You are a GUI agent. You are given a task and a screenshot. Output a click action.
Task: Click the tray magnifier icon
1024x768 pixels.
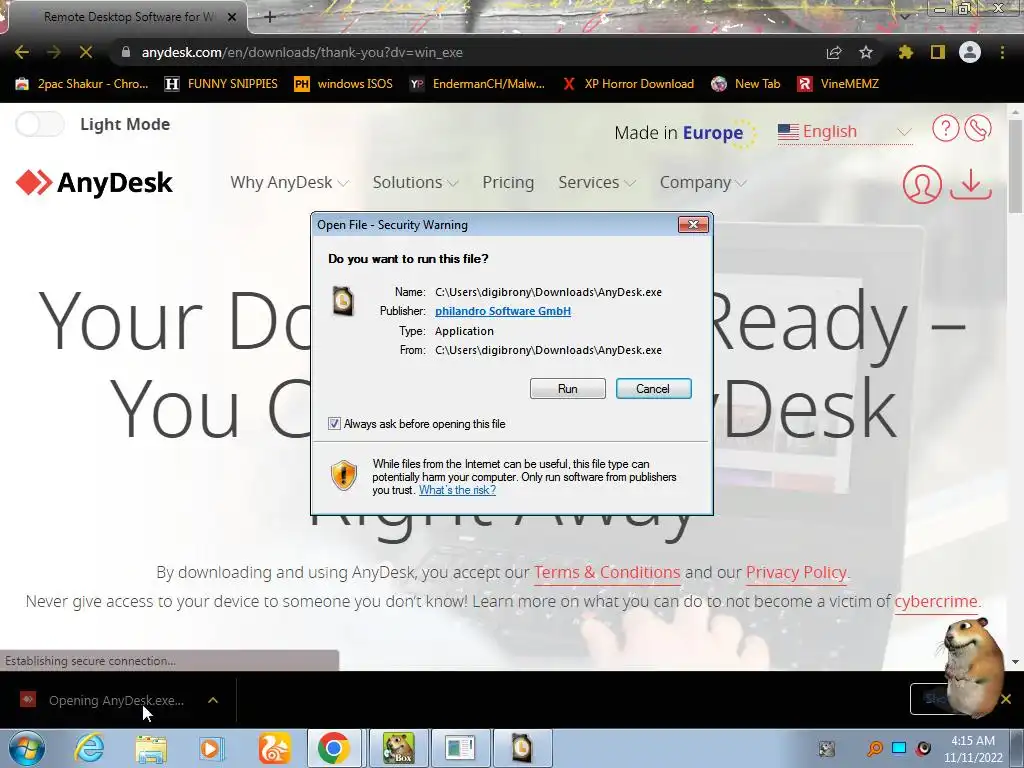coord(874,748)
